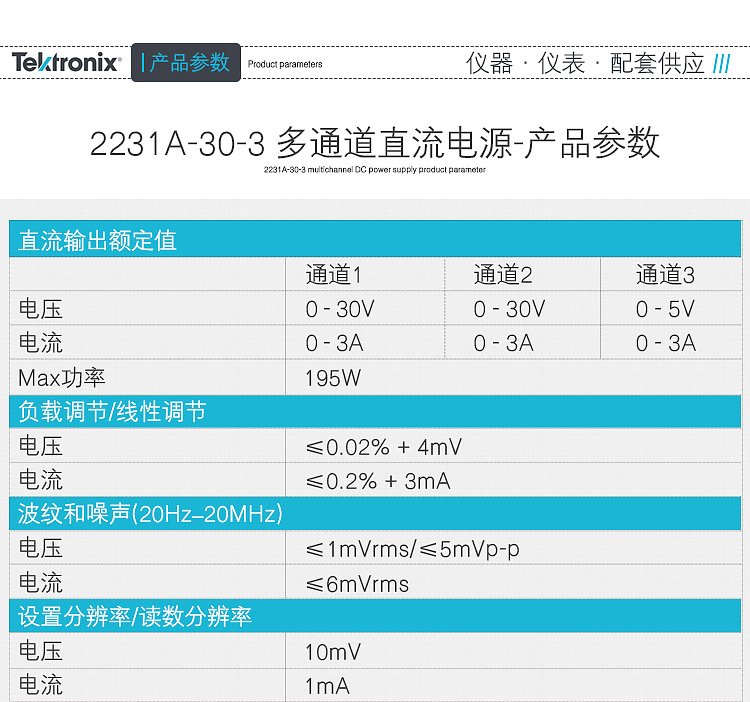Click the 2231A-30-3 多通道直流电源 title
This screenshot has width=750, height=702.
click(375, 143)
